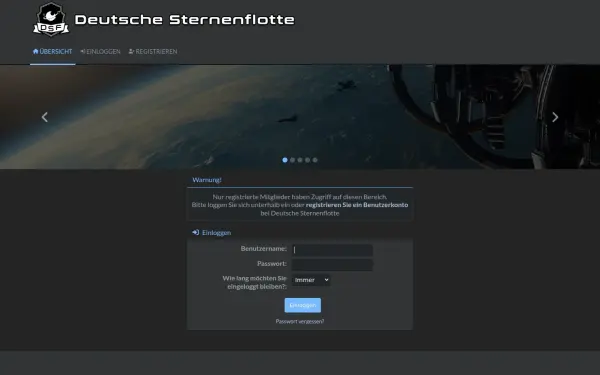Focus the Passwort input field
Image resolution: width=600 pixels, height=375 pixels.
(332, 264)
